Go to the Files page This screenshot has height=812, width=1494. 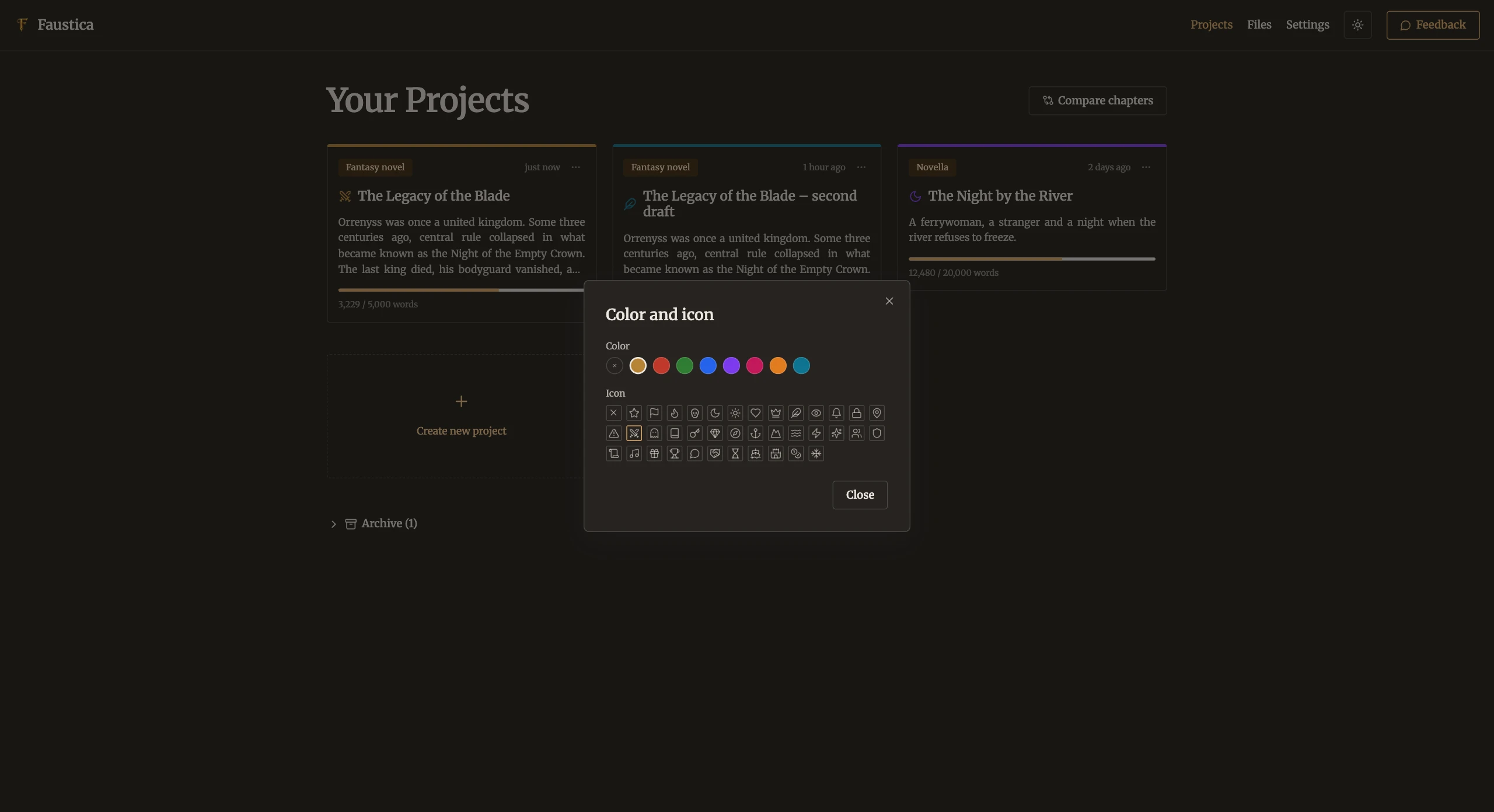1259,24
